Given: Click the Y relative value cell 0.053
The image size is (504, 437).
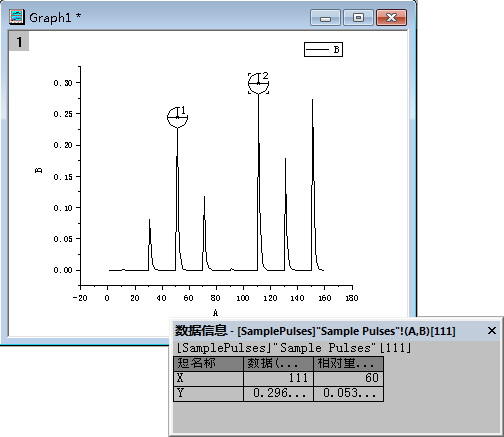Looking at the screenshot, I should pyautogui.click(x=348, y=393).
